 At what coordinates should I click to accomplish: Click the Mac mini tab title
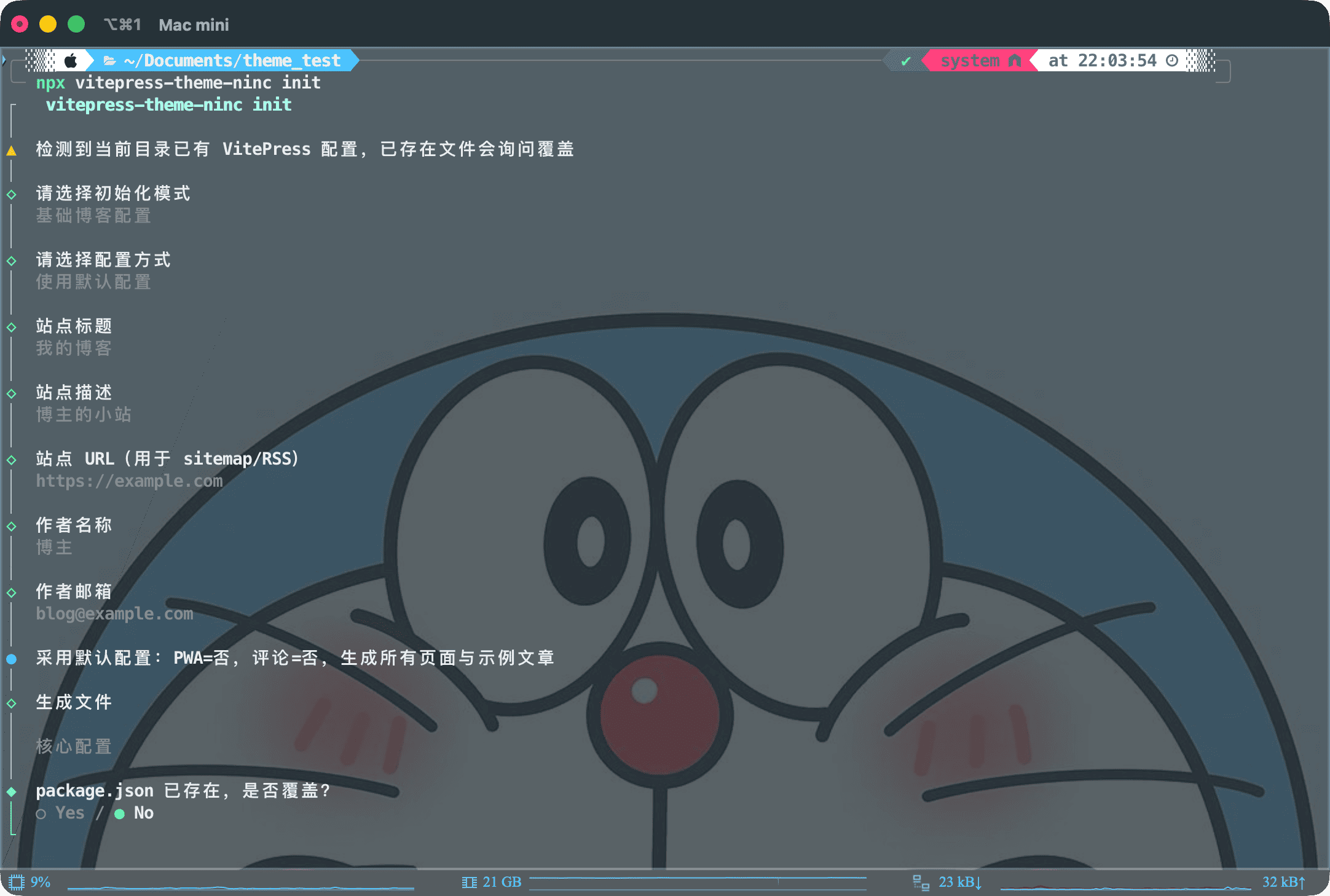pyautogui.click(x=194, y=25)
